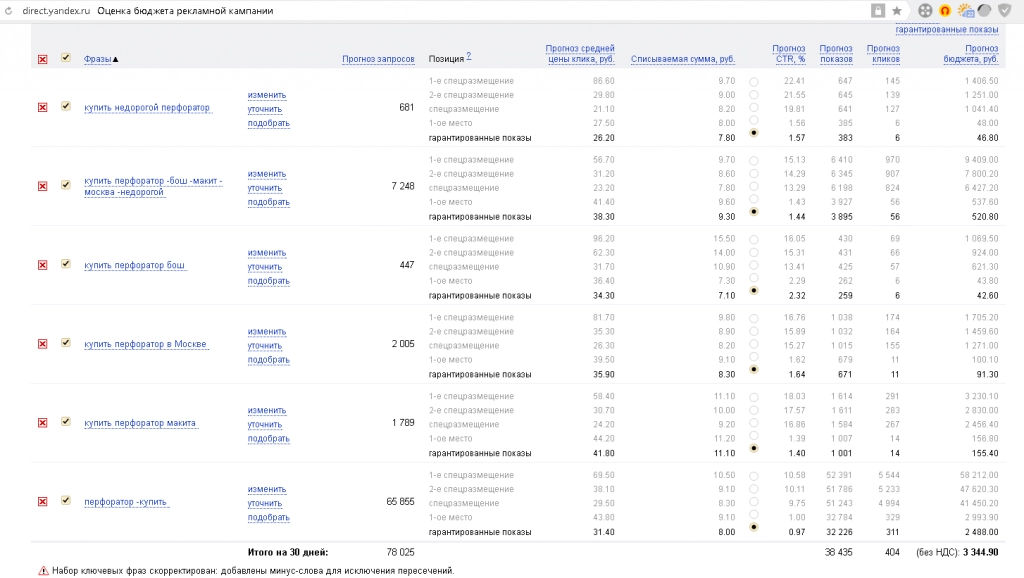Delete the phrase купить недорогой перфоратор

click(x=42, y=107)
